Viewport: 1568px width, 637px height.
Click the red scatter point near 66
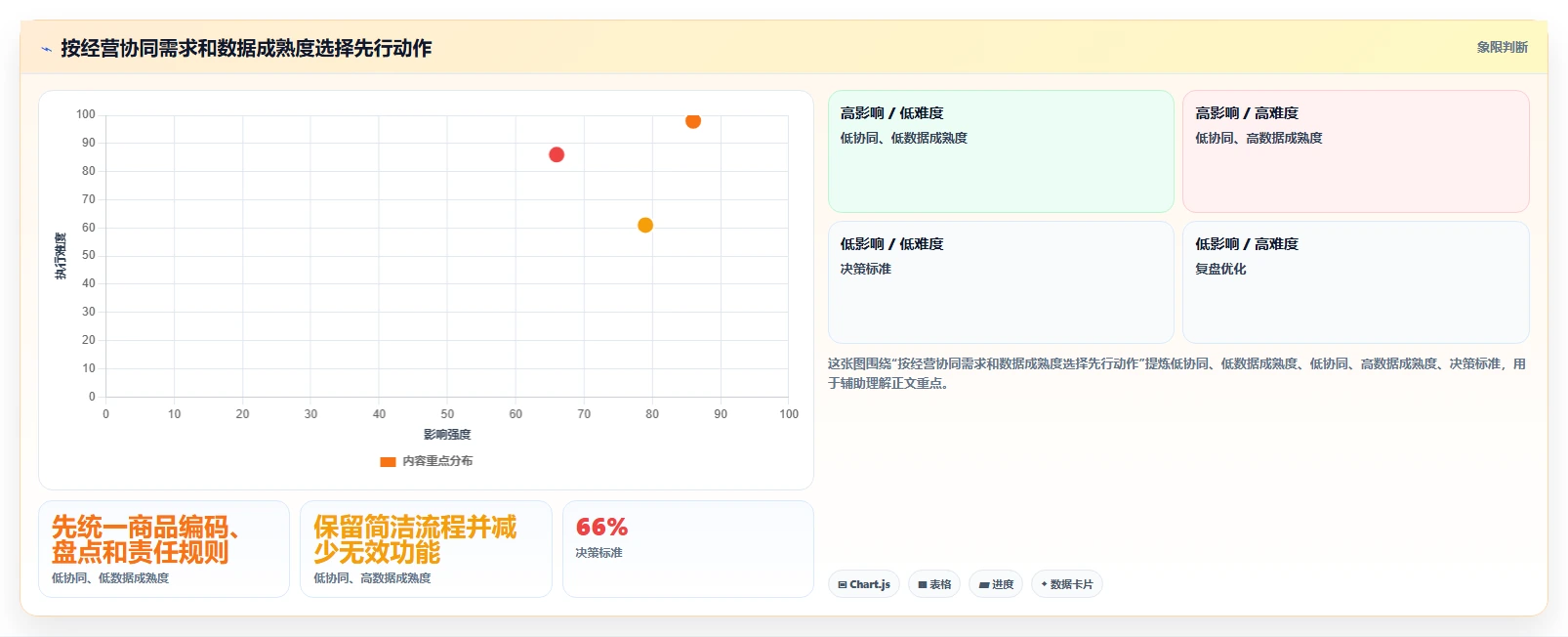557,154
